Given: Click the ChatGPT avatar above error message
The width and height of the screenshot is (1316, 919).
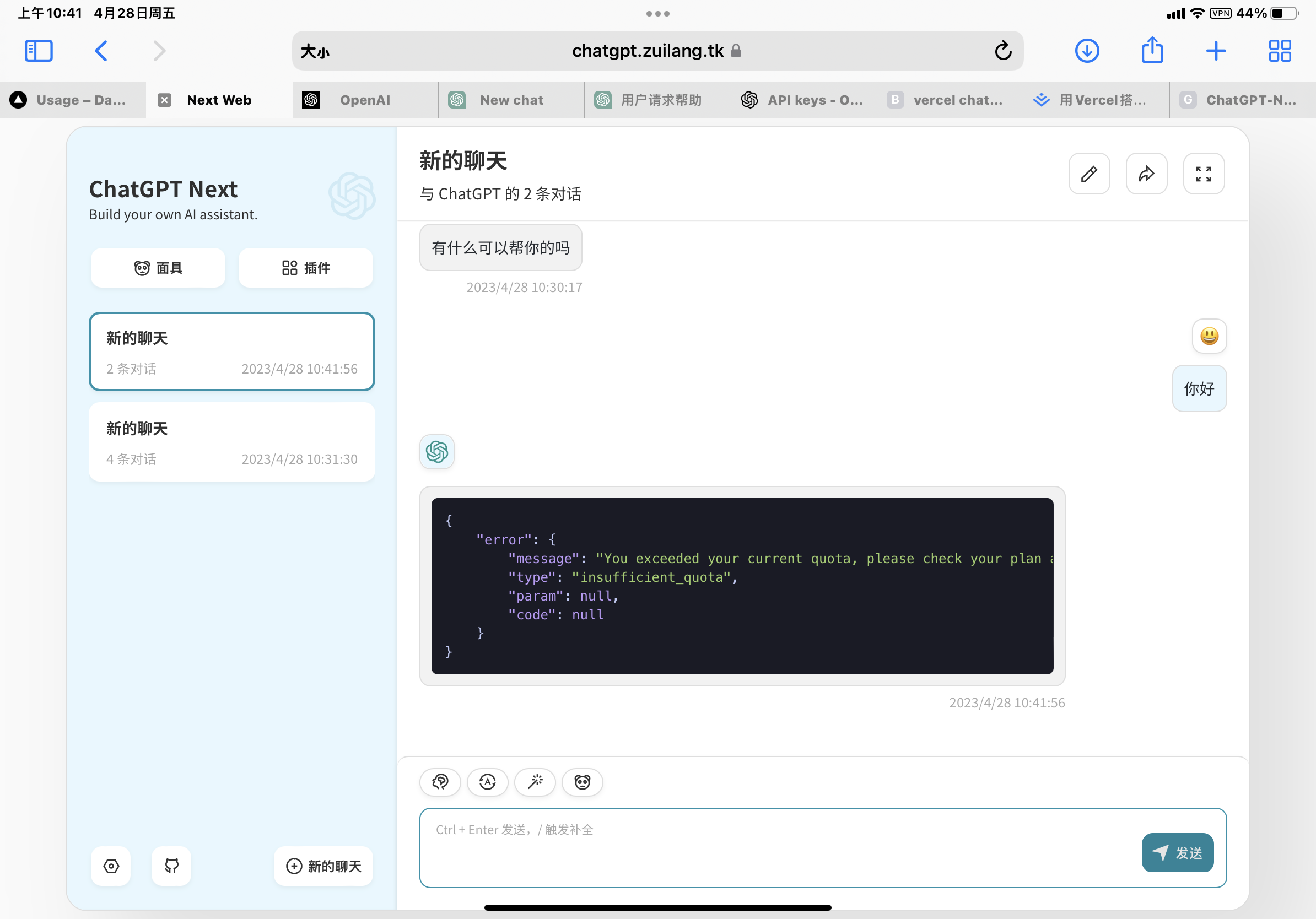Looking at the screenshot, I should 438,452.
